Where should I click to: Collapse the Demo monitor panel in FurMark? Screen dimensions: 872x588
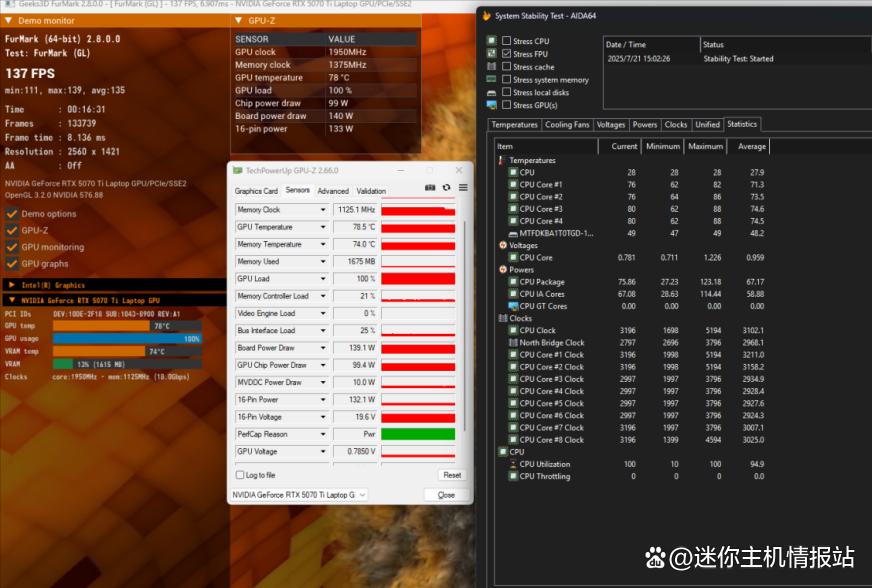coord(8,21)
